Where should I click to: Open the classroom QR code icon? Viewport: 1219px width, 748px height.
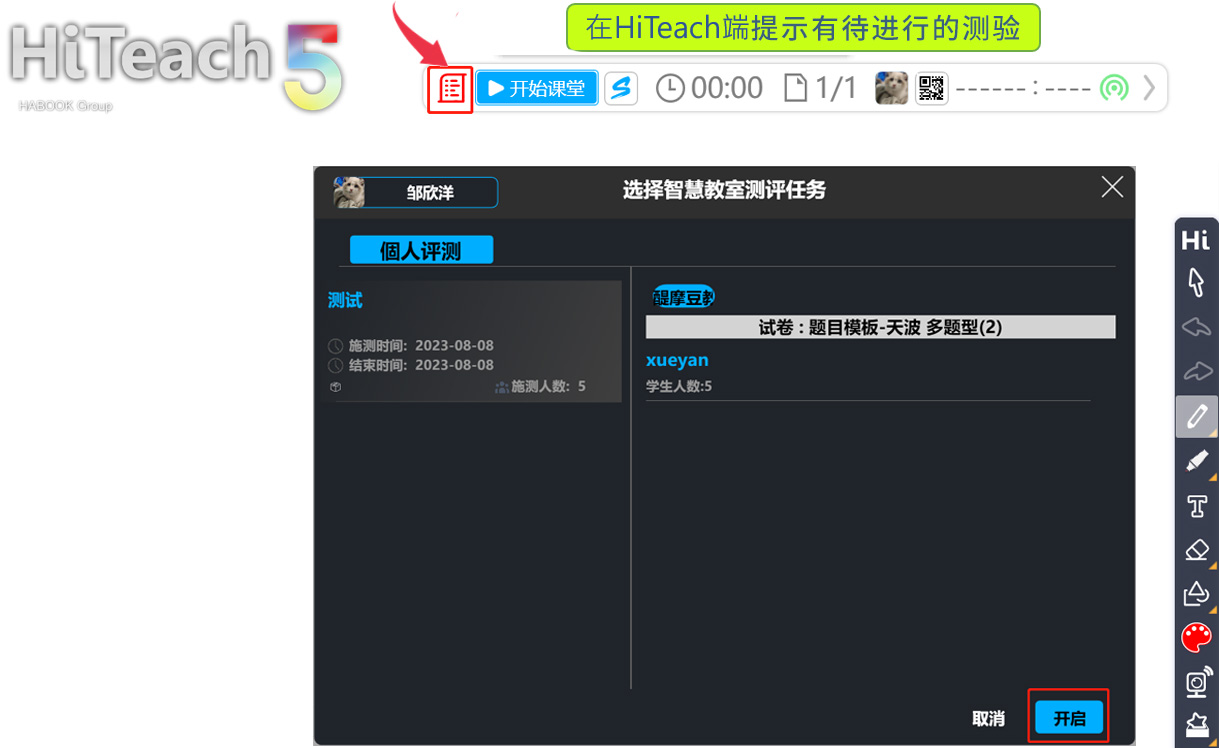931,88
